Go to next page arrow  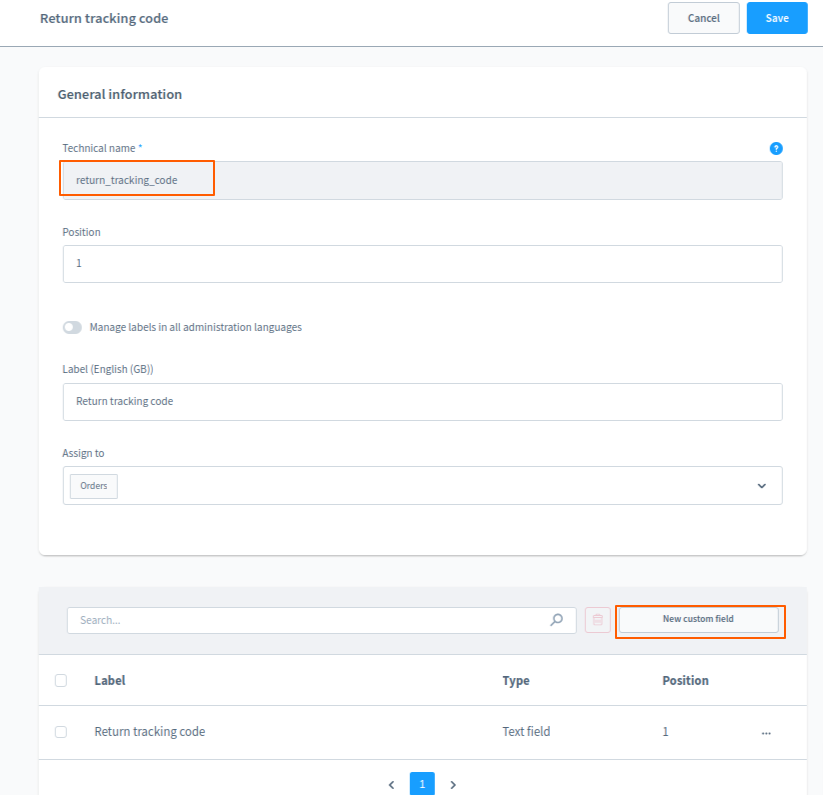click(453, 784)
